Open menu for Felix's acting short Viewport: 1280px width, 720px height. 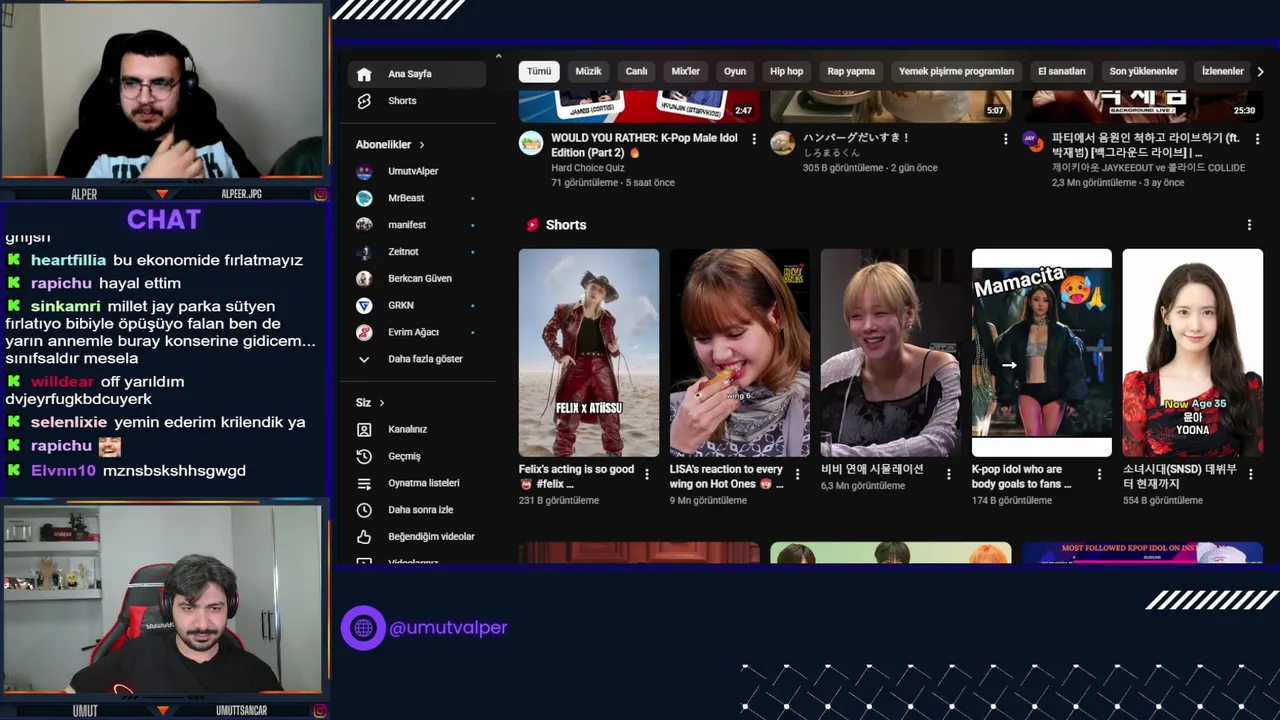(646, 474)
